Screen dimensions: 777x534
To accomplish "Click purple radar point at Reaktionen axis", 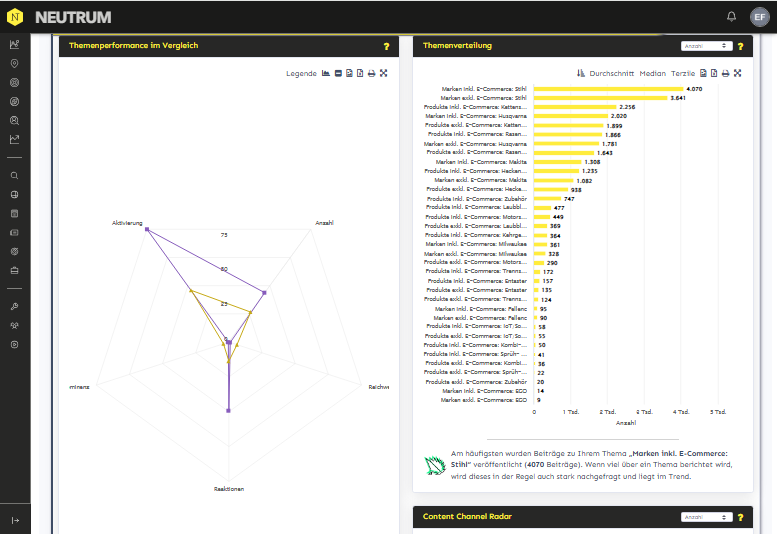I will pyautogui.click(x=228, y=411).
